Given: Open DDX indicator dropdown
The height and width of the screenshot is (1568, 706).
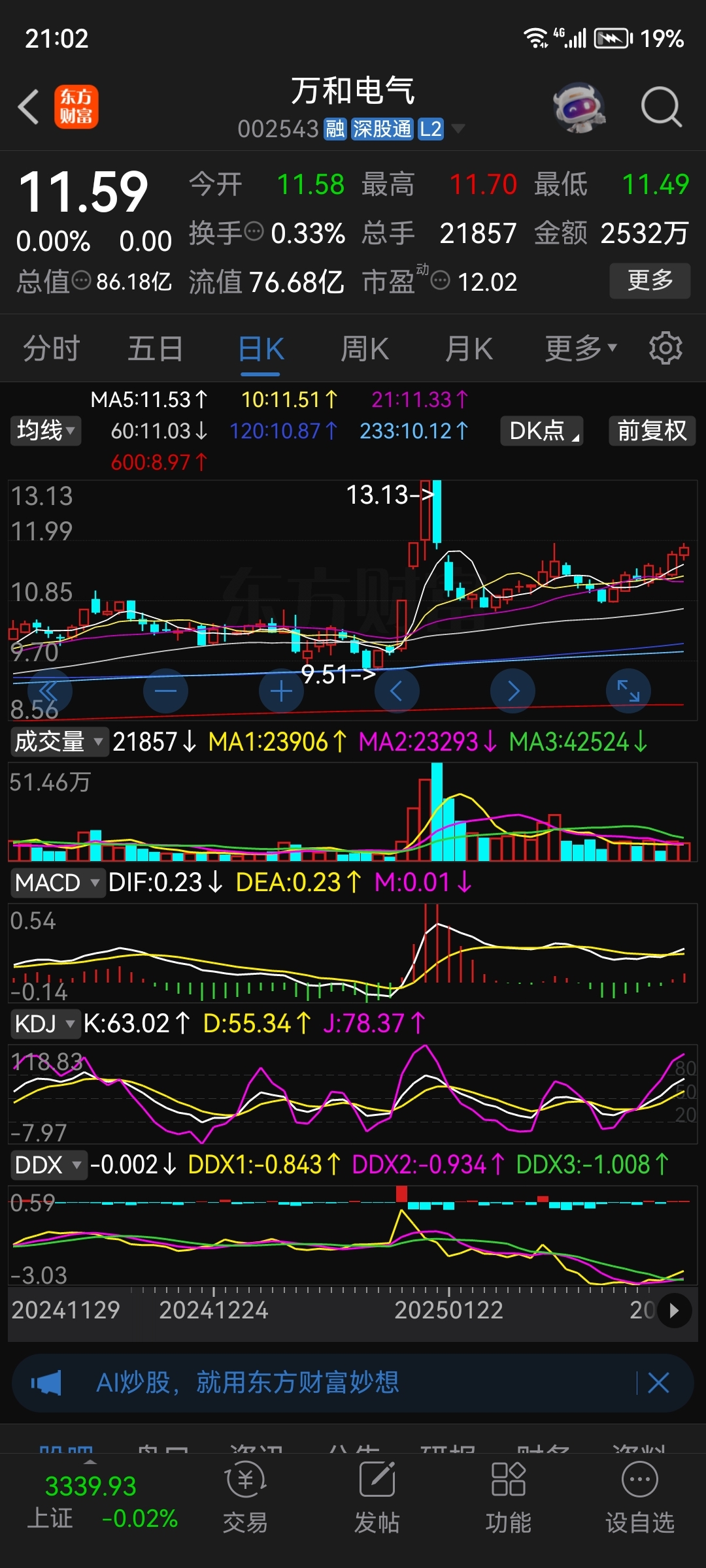Looking at the screenshot, I should pos(48,1165).
